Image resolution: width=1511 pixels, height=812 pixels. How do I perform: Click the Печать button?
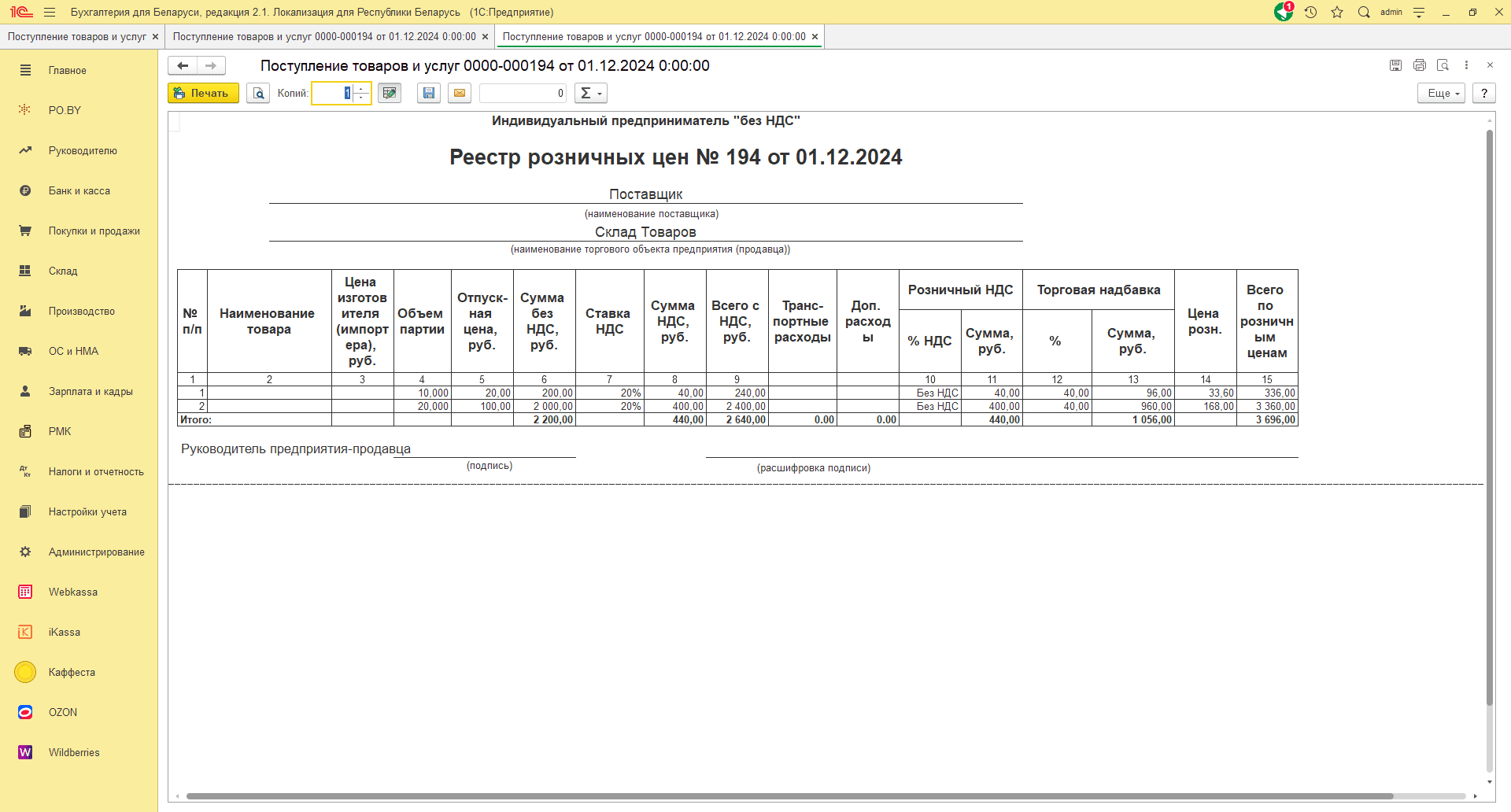click(203, 93)
